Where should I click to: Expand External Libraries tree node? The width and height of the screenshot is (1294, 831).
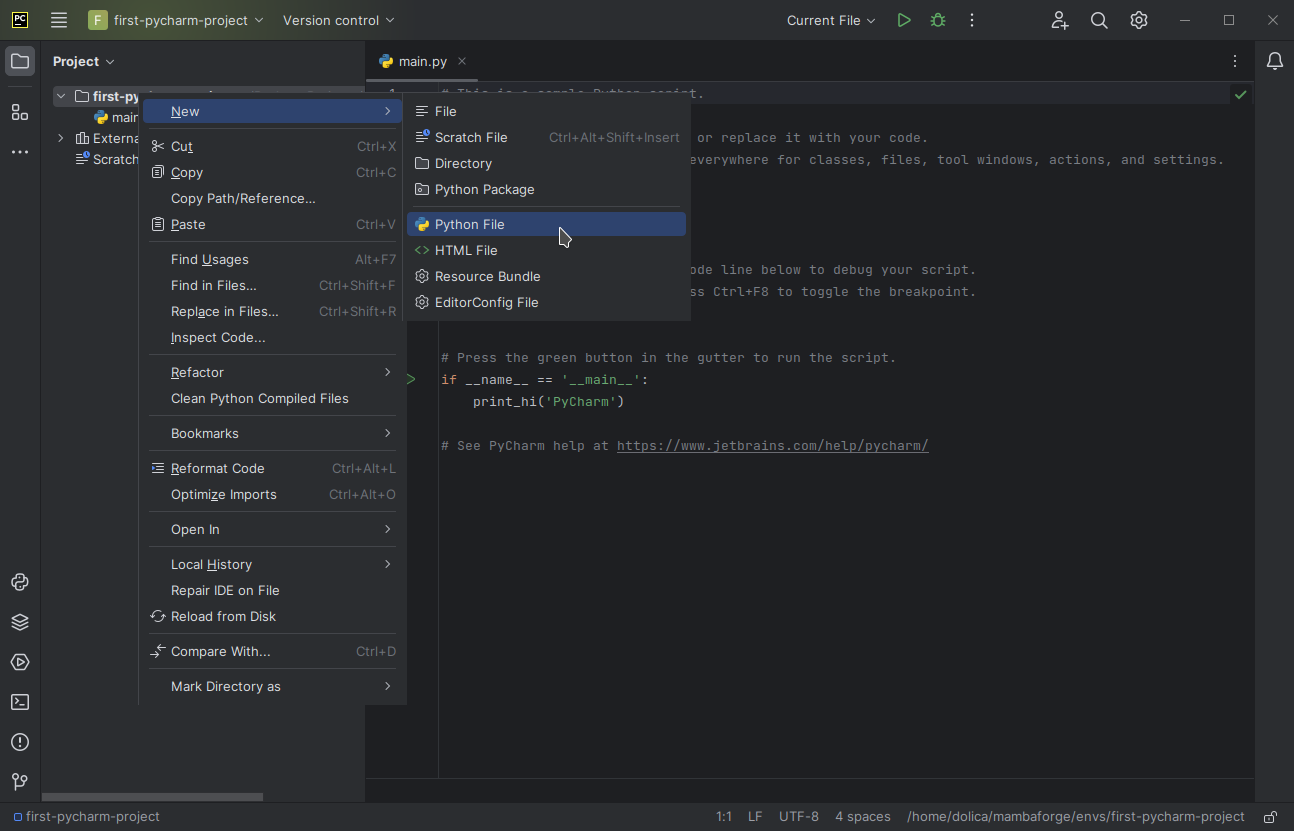coord(61,138)
